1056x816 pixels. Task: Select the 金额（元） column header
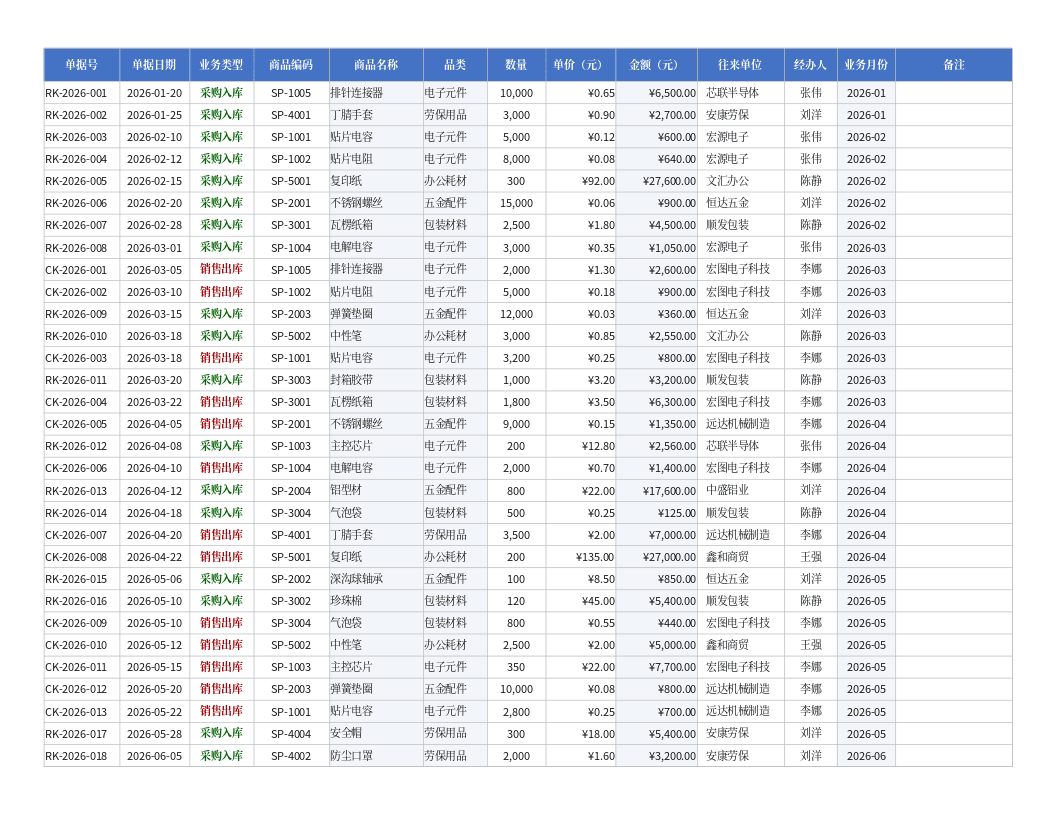657,65
